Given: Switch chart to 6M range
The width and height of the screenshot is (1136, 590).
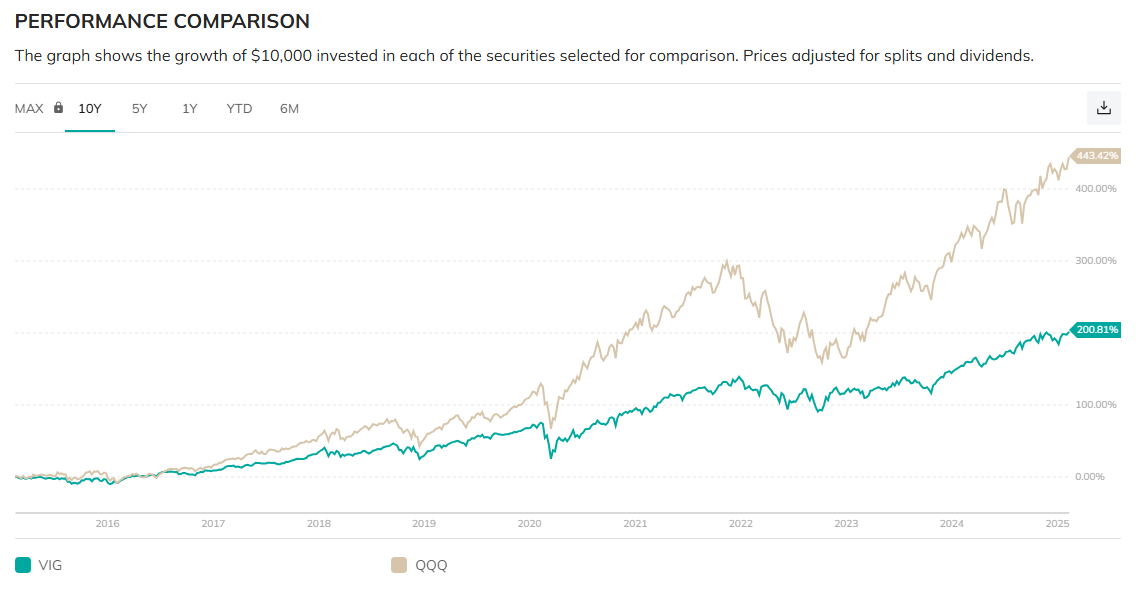Looking at the screenshot, I should (x=289, y=108).
